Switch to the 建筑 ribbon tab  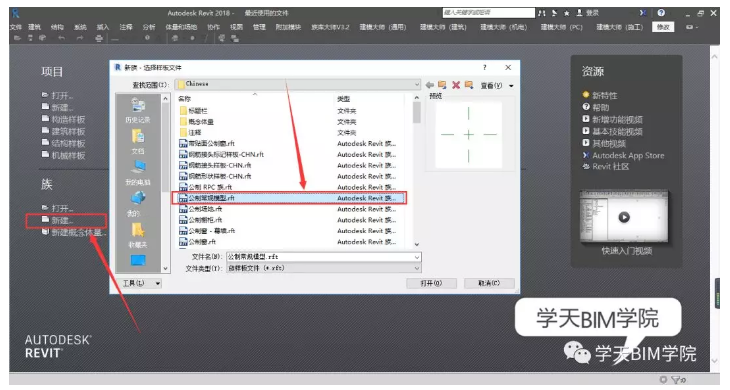(x=35, y=27)
